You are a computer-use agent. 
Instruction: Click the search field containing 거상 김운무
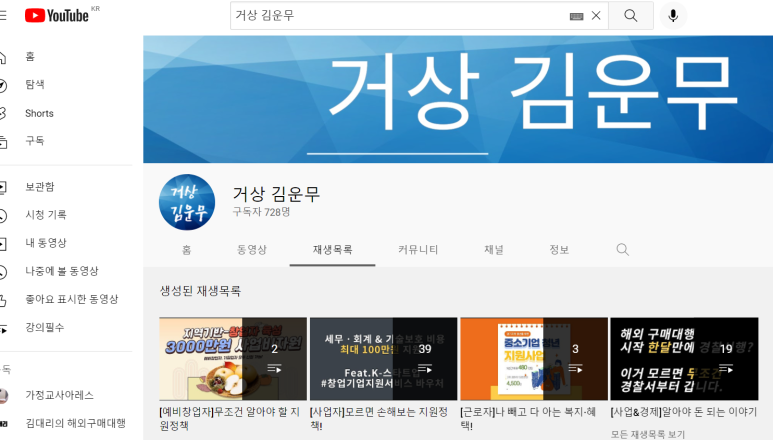pos(419,15)
